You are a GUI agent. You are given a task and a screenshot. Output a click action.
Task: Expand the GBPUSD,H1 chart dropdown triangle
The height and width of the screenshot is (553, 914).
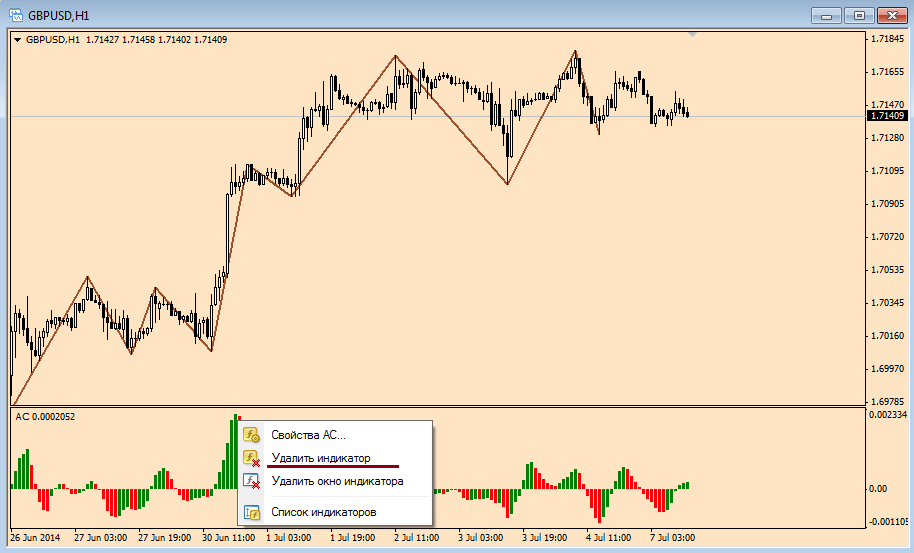pyautogui.click(x=17, y=40)
